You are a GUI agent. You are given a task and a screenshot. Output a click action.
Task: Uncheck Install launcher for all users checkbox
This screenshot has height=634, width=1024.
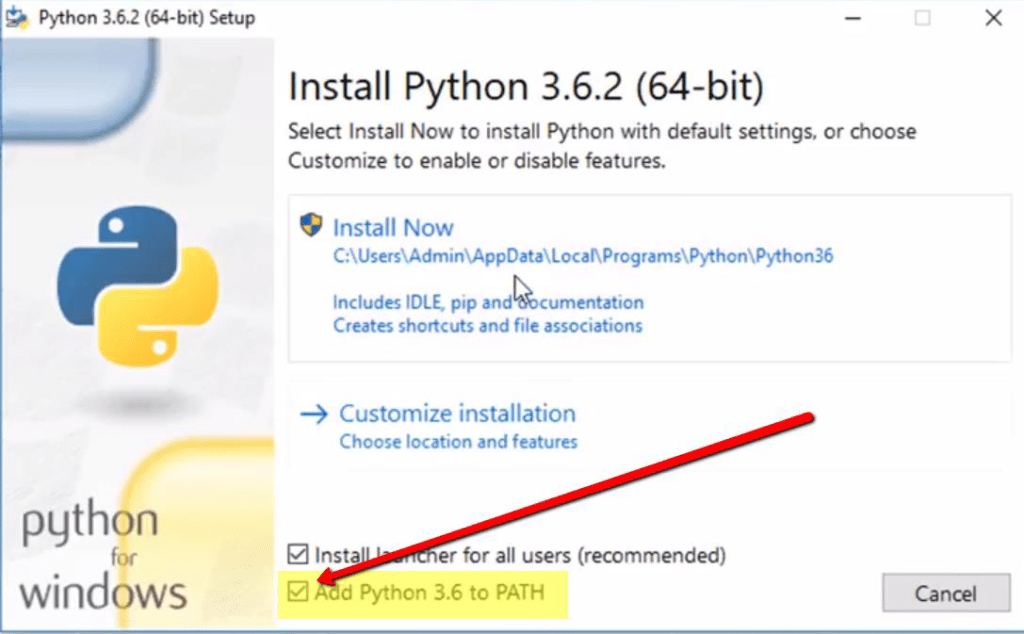(298, 554)
